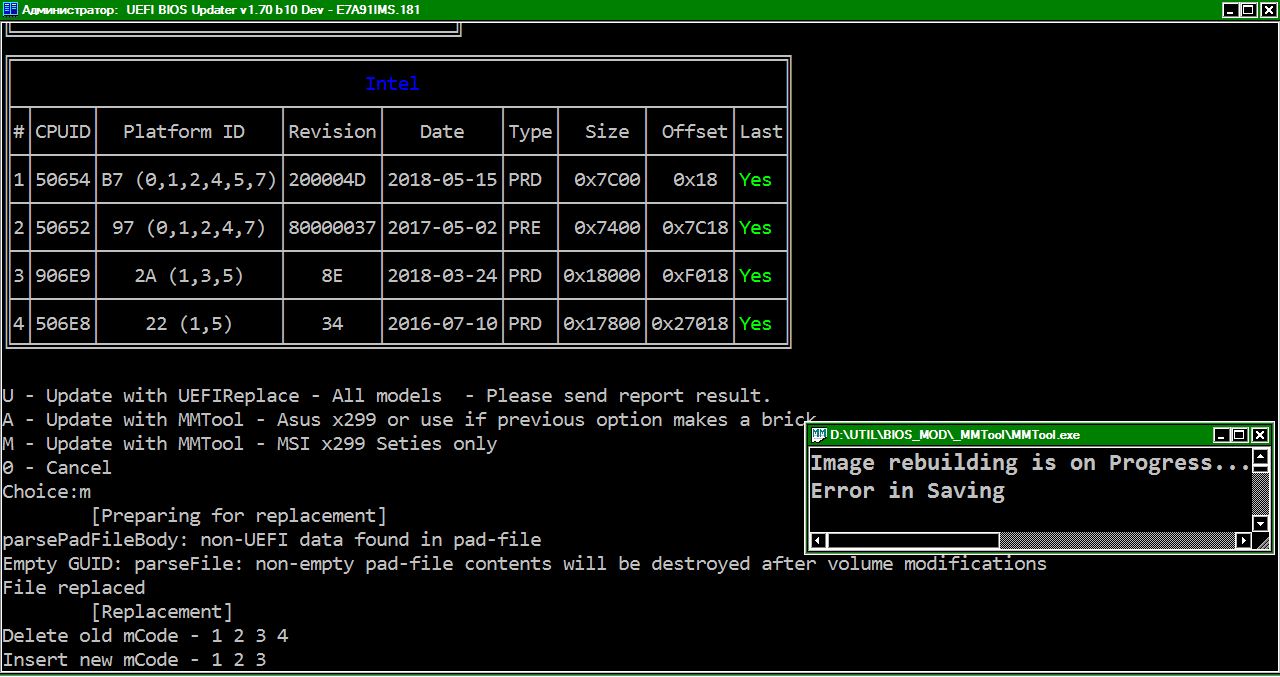The width and height of the screenshot is (1280, 677).
Task: Click the Last column header
Action: point(761,132)
